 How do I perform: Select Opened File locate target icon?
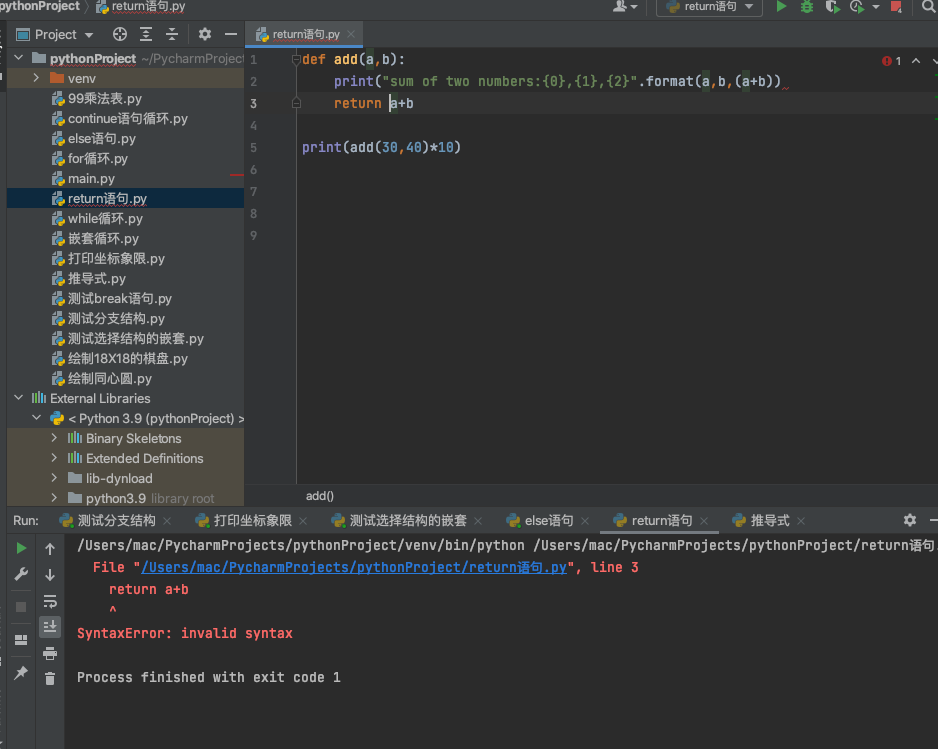pos(120,34)
